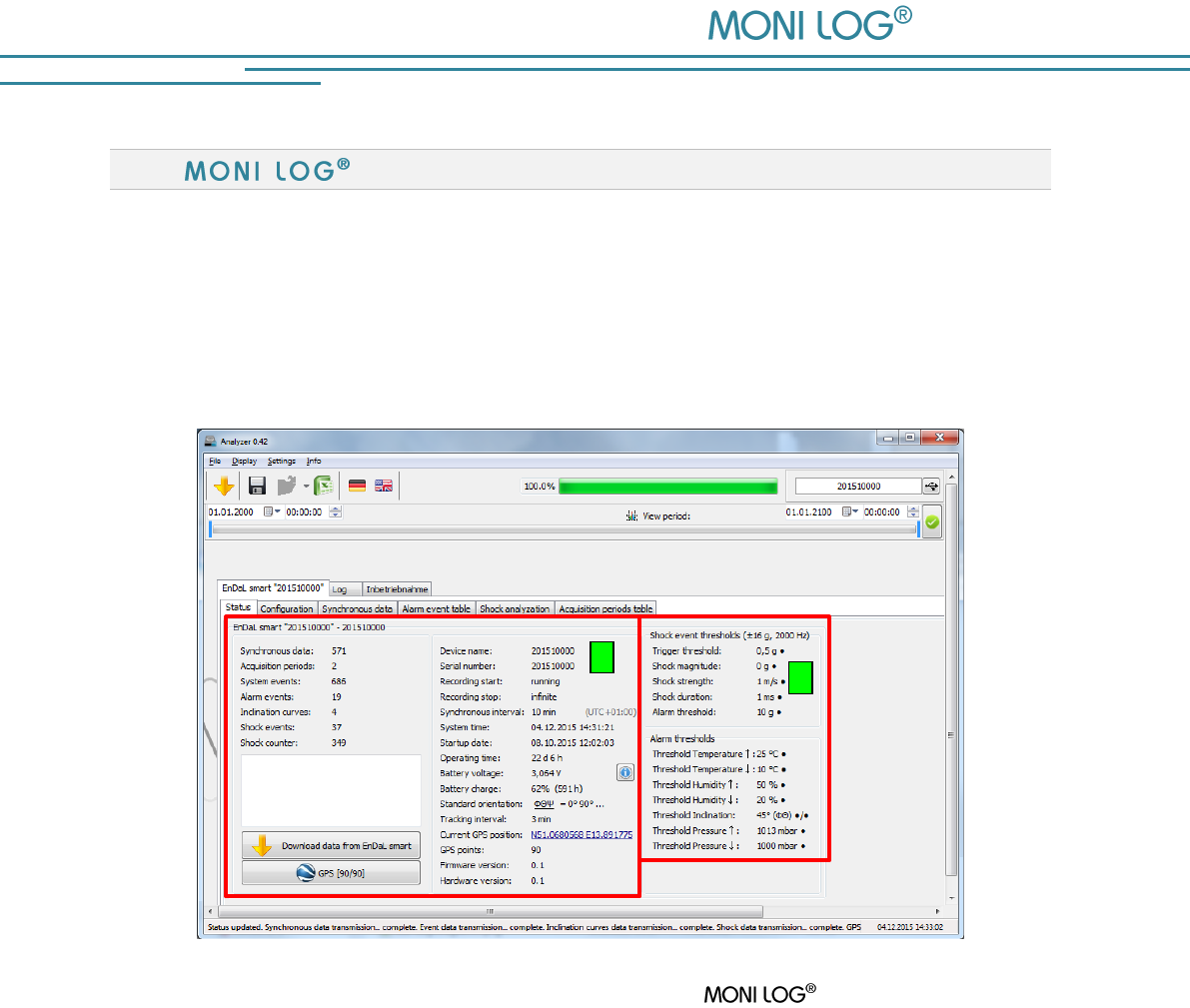Click the blue info icon near Battery voltage

625,772
